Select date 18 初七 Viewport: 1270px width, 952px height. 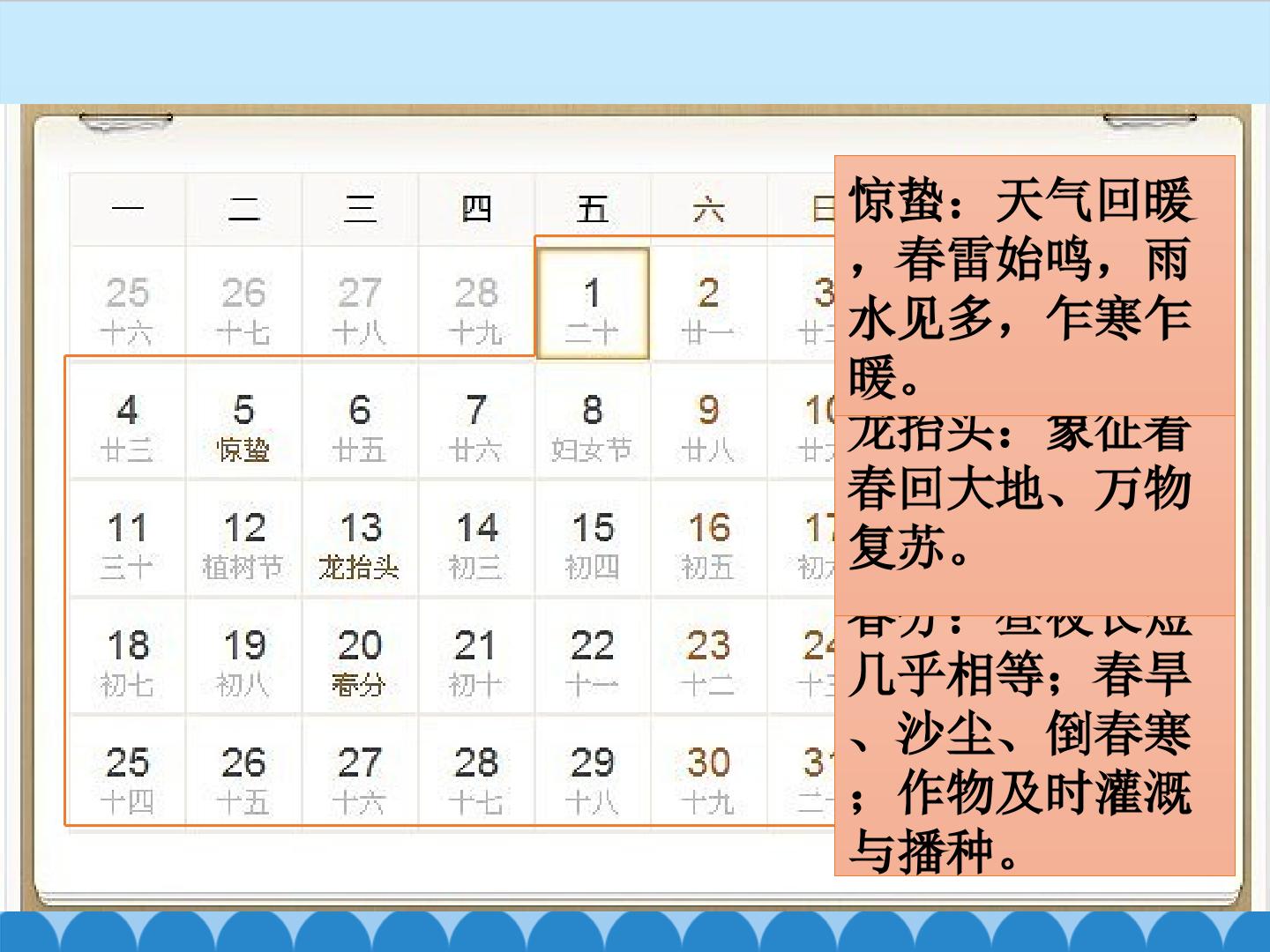click(x=127, y=657)
